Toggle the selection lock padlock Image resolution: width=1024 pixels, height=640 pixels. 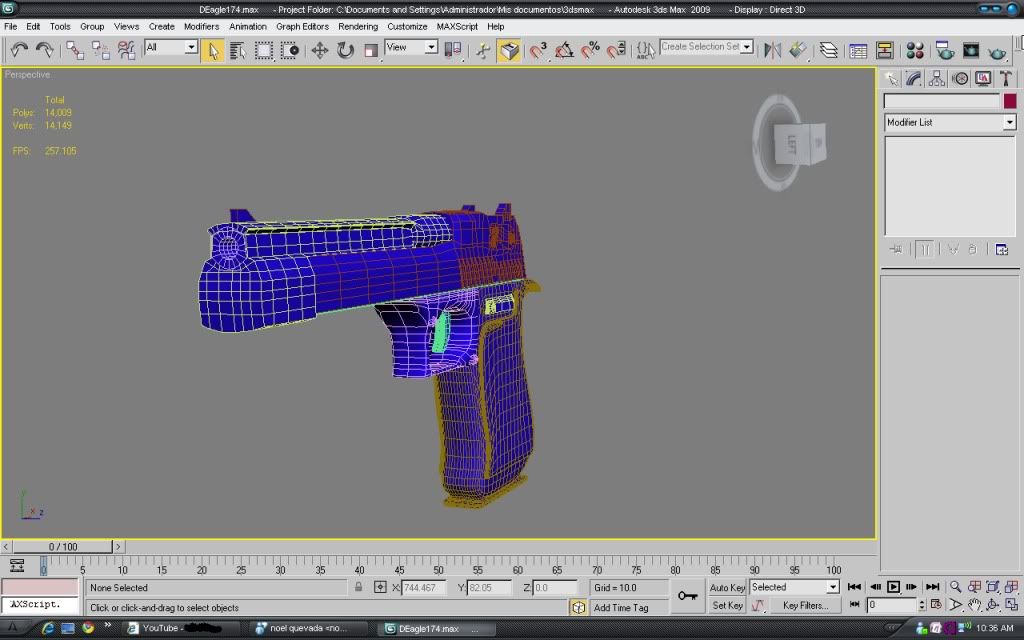coord(359,588)
